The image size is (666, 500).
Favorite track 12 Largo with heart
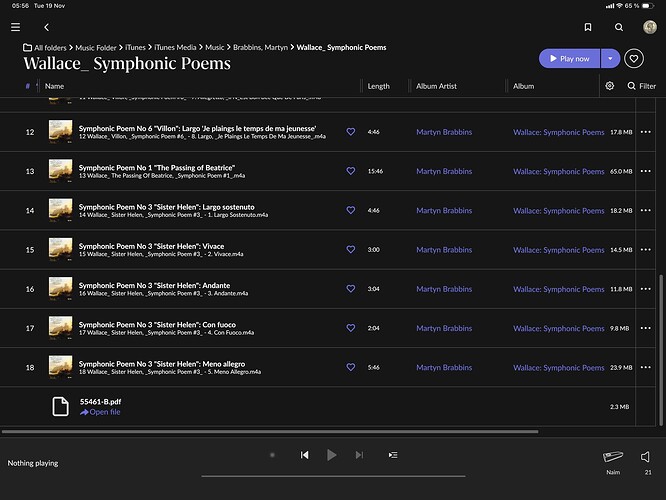pyautogui.click(x=350, y=132)
